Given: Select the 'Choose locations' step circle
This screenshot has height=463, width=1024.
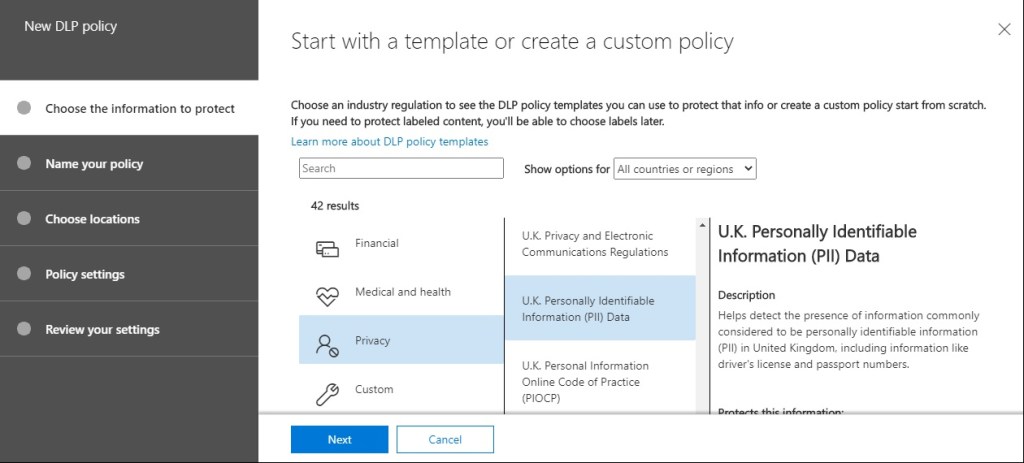Looking at the screenshot, I should [25, 218].
